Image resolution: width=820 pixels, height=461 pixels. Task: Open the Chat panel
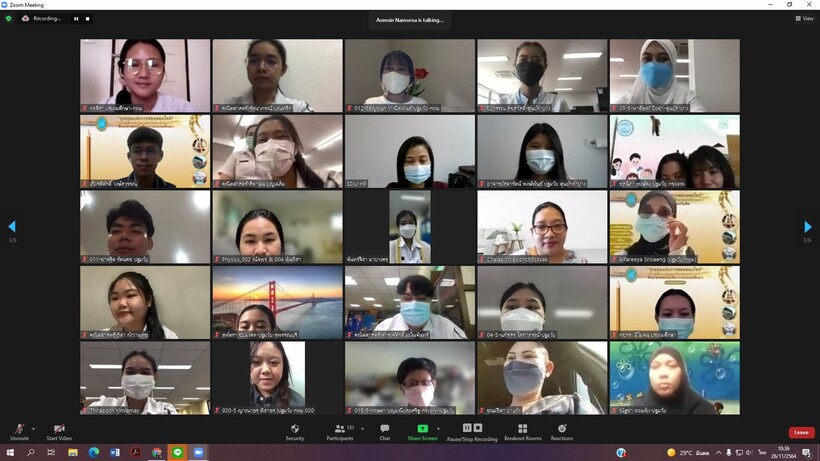384,429
